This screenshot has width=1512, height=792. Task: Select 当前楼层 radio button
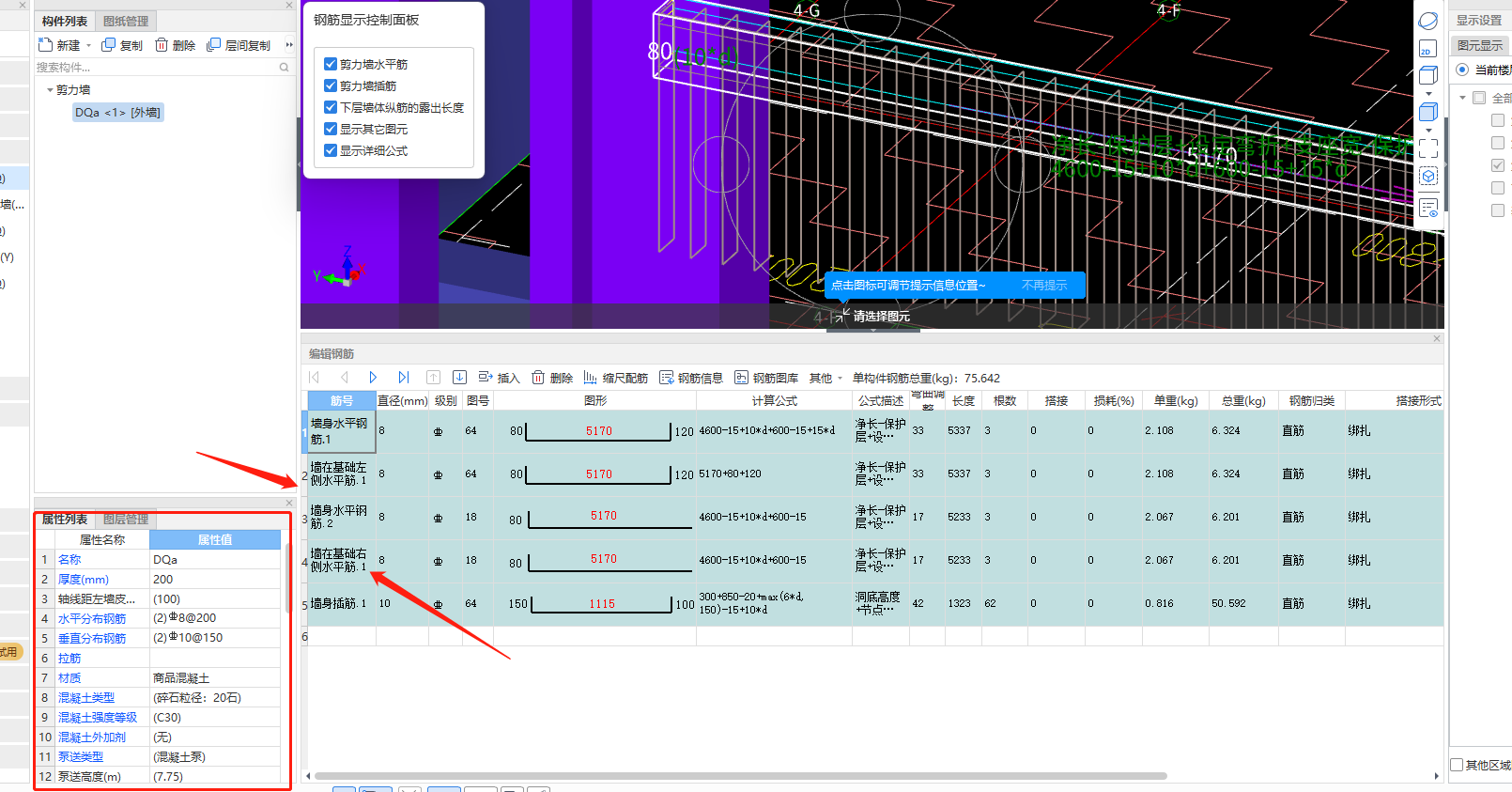point(1462,70)
